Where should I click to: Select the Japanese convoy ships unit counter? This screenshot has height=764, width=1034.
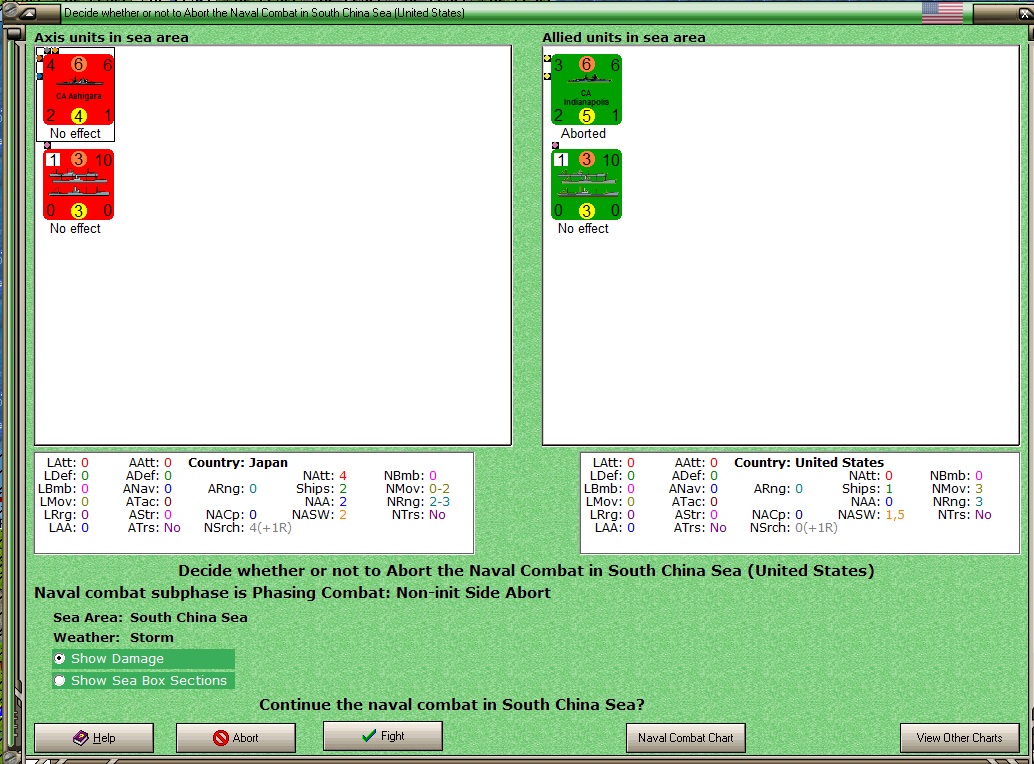tap(78, 185)
